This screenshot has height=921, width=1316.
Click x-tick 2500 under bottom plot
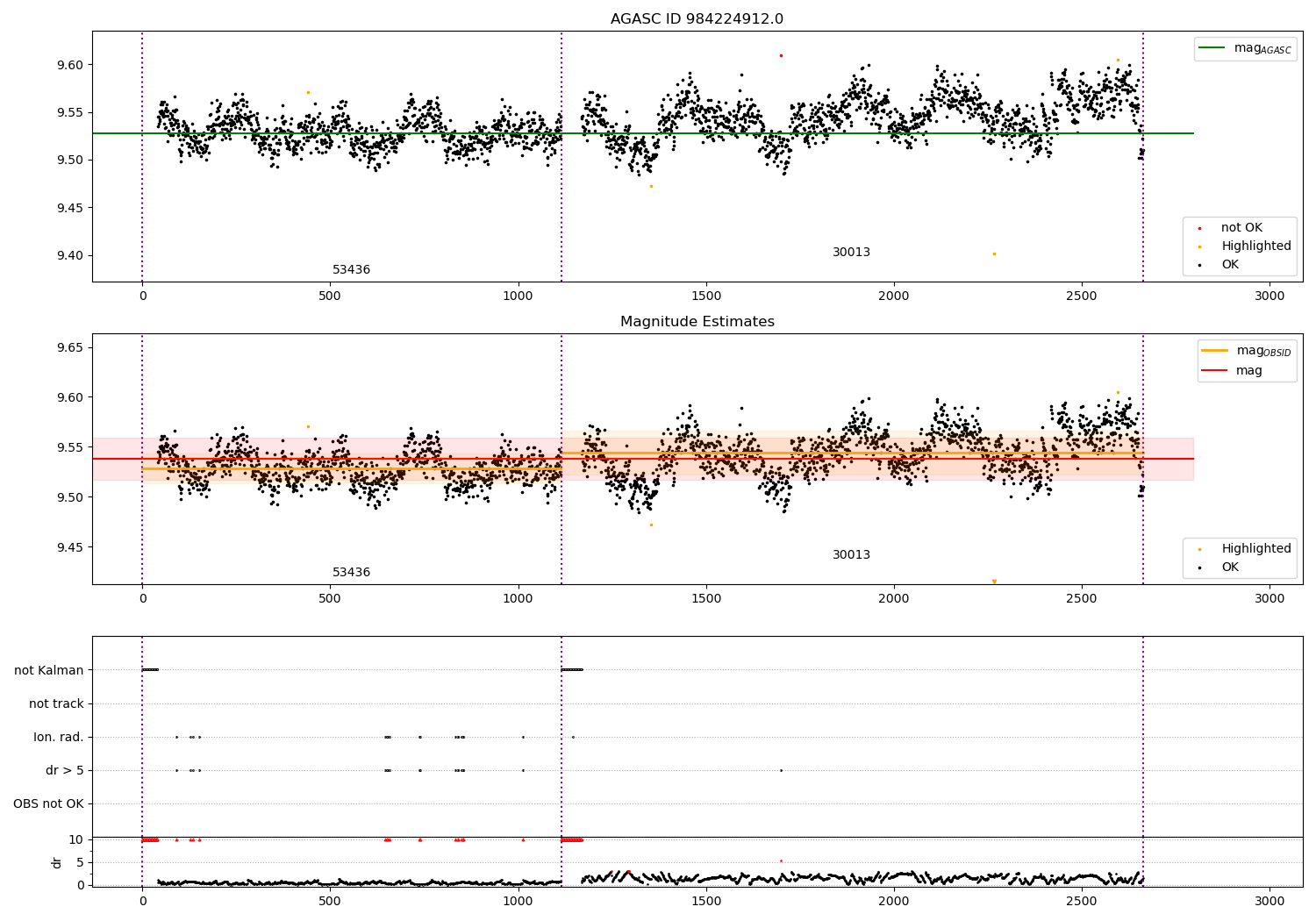1082,901
